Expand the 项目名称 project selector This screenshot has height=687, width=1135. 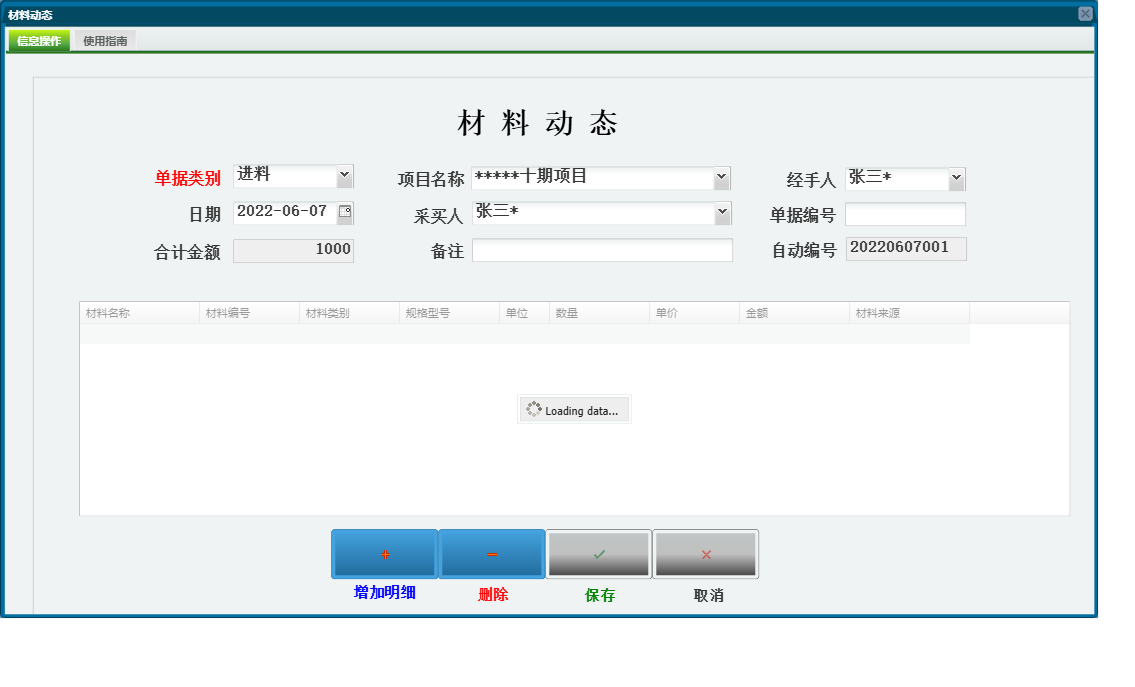pyautogui.click(x=721, y=177)
